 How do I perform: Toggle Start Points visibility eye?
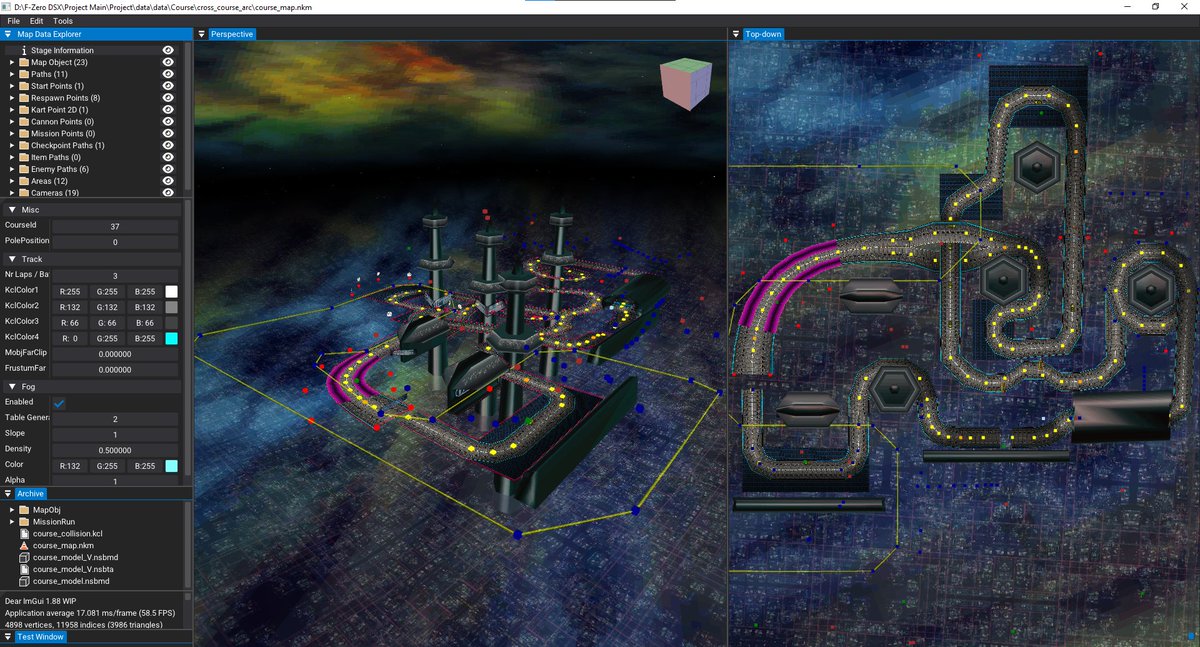pyautogui.click(x=168, y=86)
